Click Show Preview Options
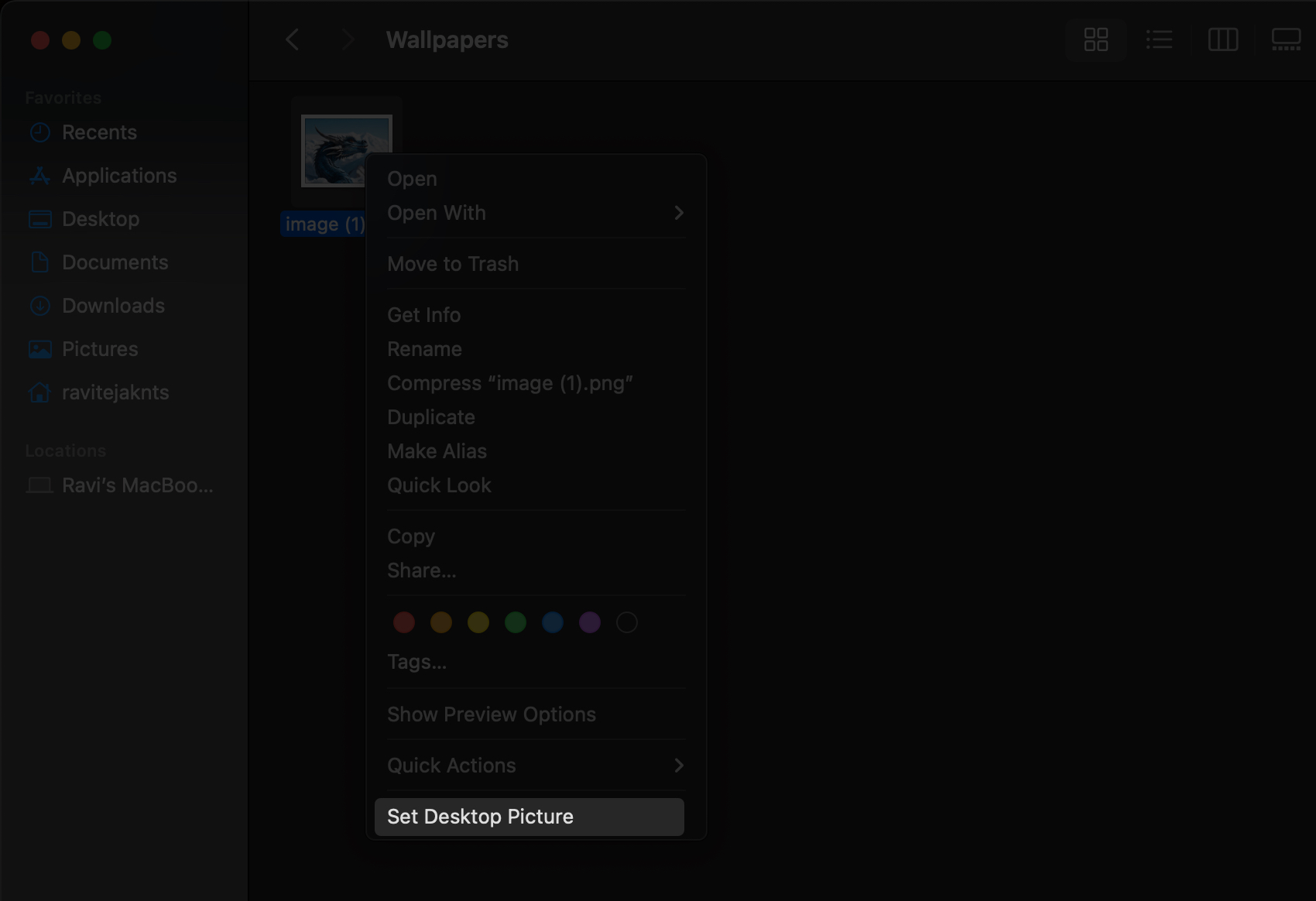 pos(492,714)
